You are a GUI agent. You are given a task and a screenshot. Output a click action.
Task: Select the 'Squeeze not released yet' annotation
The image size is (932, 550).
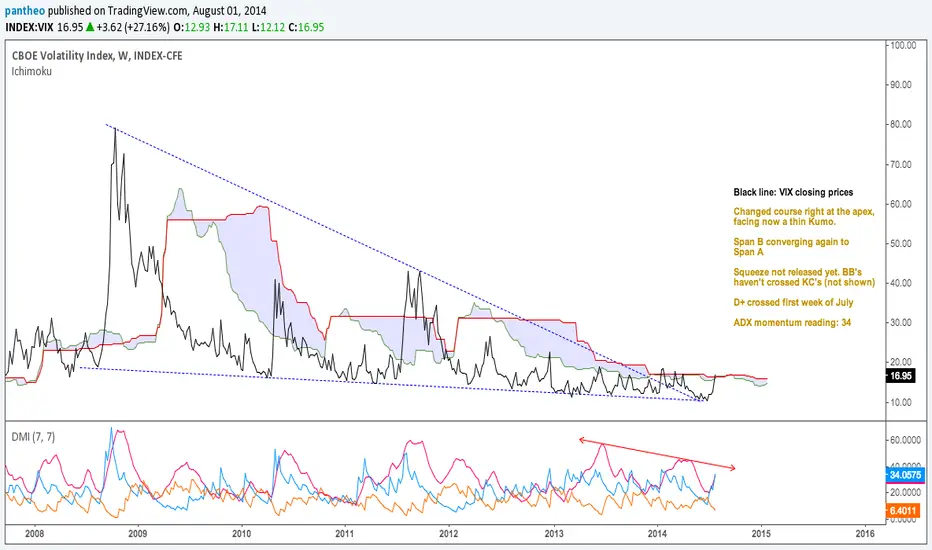tap(804, 277)
